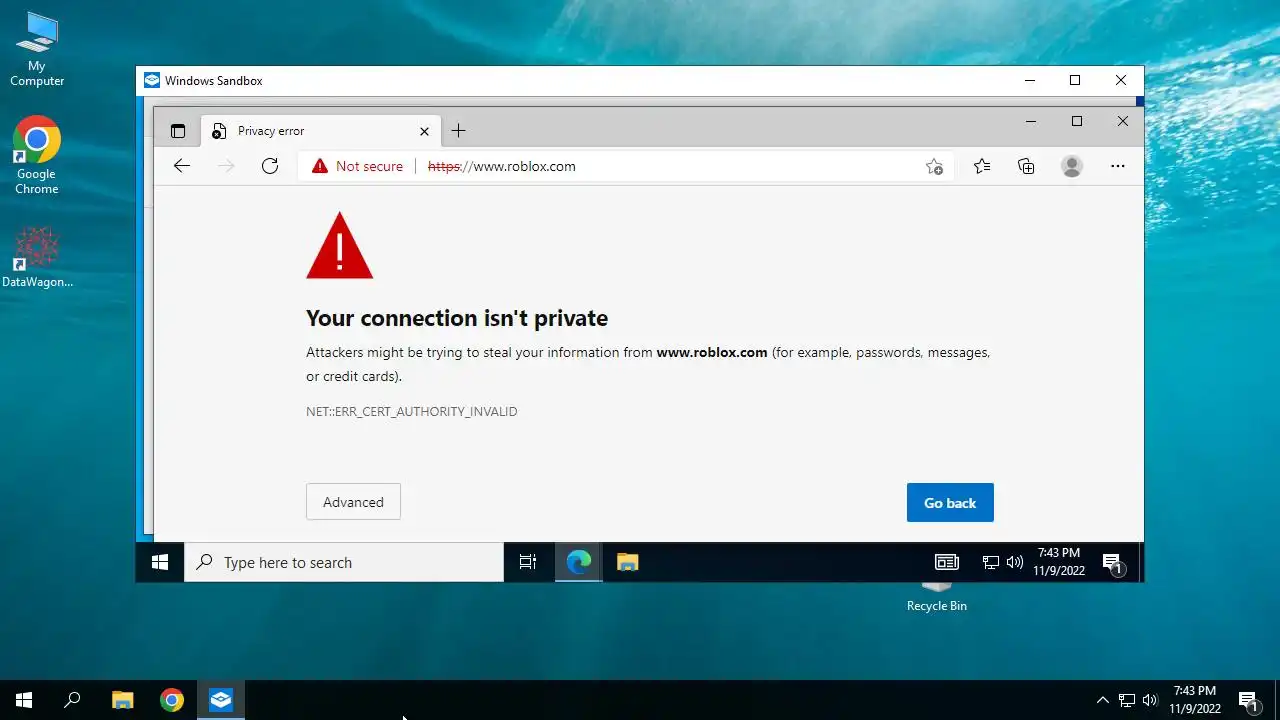Viewport: 1280px width, 720px height.
Task: Open Edge profile avatar
Action: [x=1072, y=166]
